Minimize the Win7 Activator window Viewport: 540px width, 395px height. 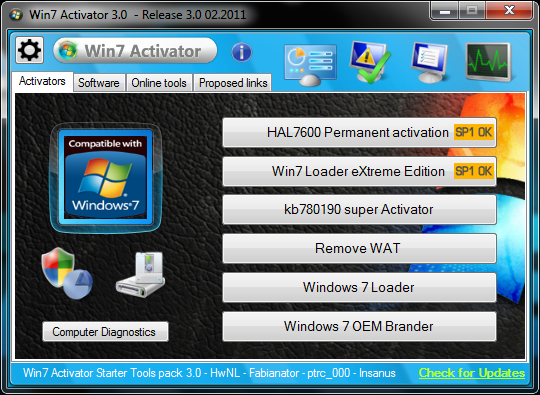pyautogui.click(x=445, y=11)
